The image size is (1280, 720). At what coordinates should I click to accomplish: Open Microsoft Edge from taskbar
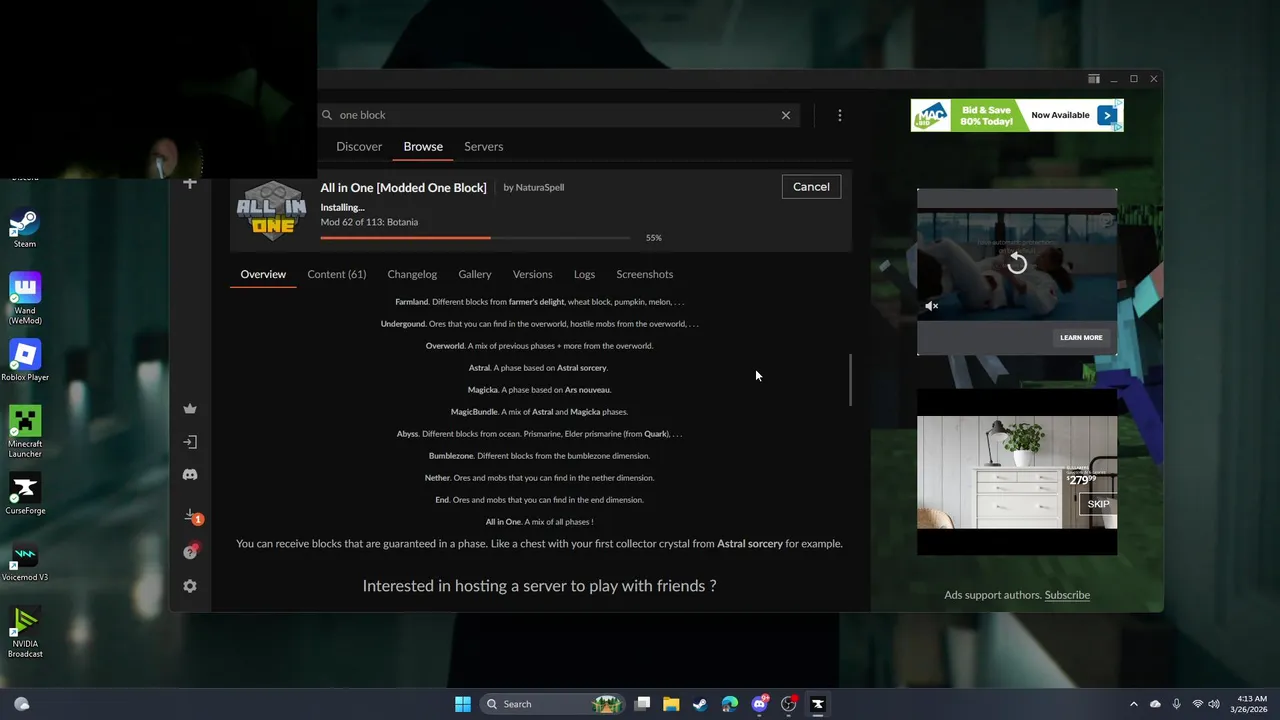pyautogui.click(x=730, y=704)
